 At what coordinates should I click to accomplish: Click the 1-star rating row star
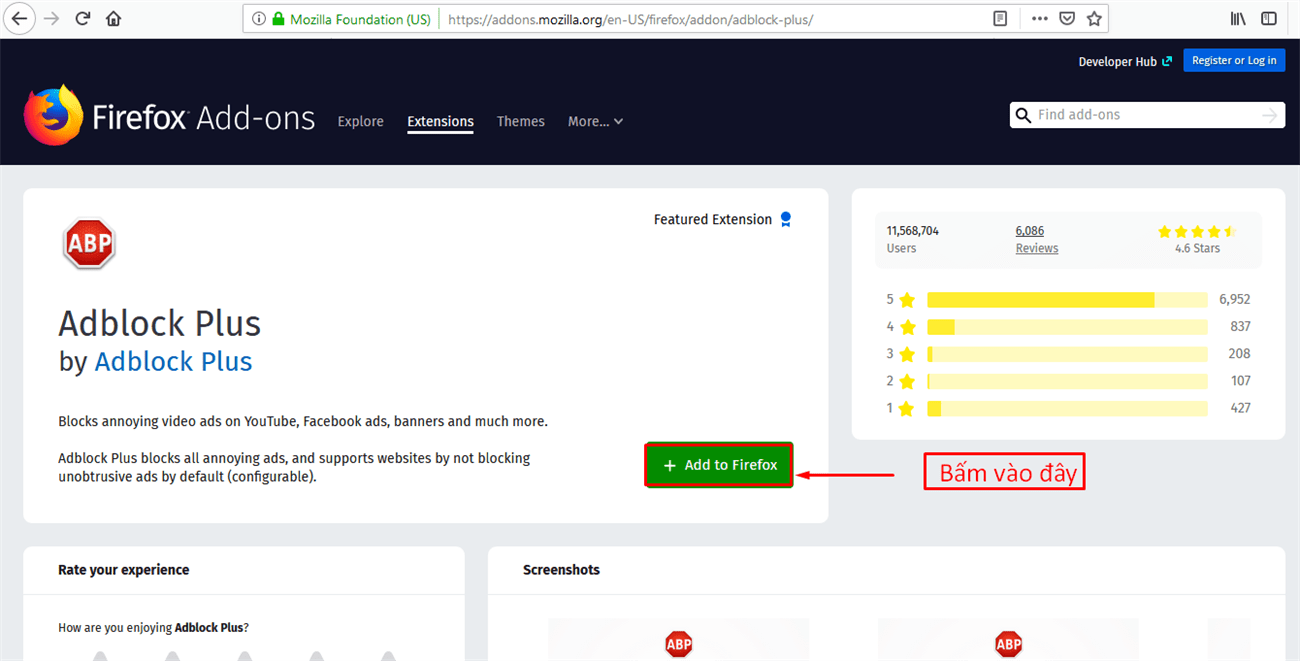tap(907, 408)
